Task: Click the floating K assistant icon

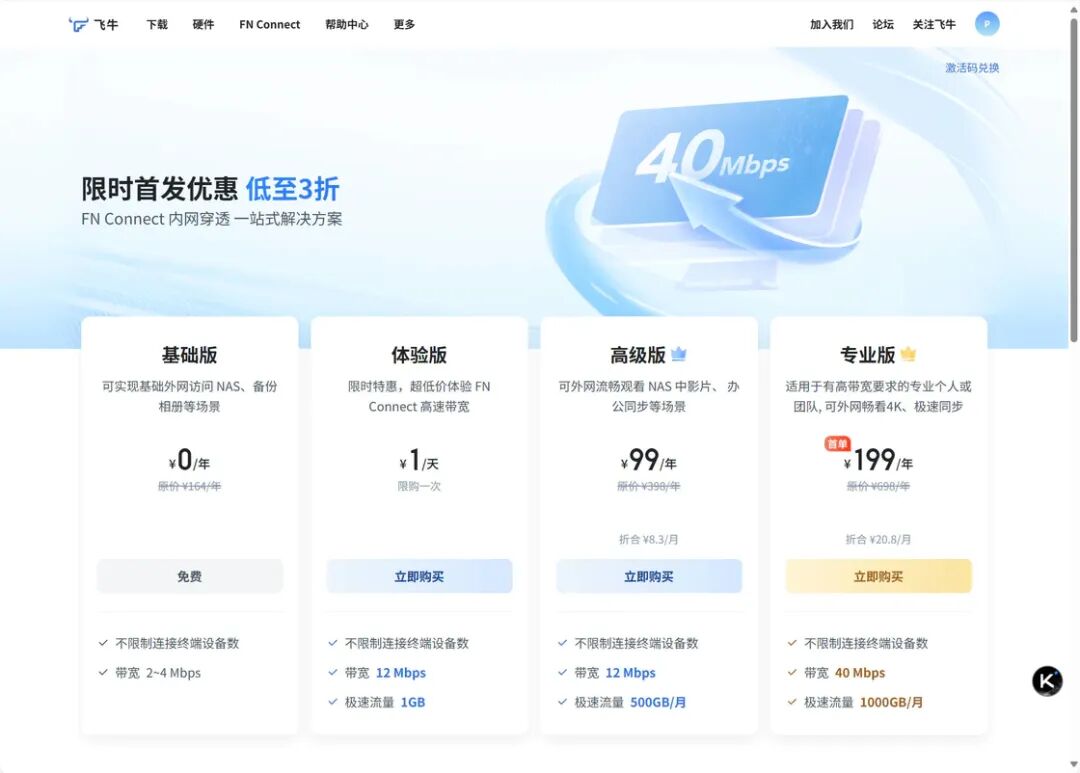Action: point(1046,681)
